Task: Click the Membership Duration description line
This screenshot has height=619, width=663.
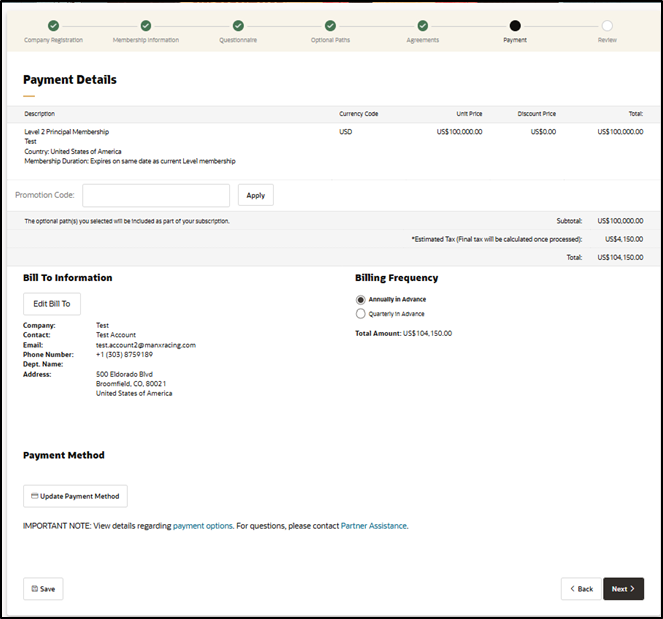Action: [130, 161]
